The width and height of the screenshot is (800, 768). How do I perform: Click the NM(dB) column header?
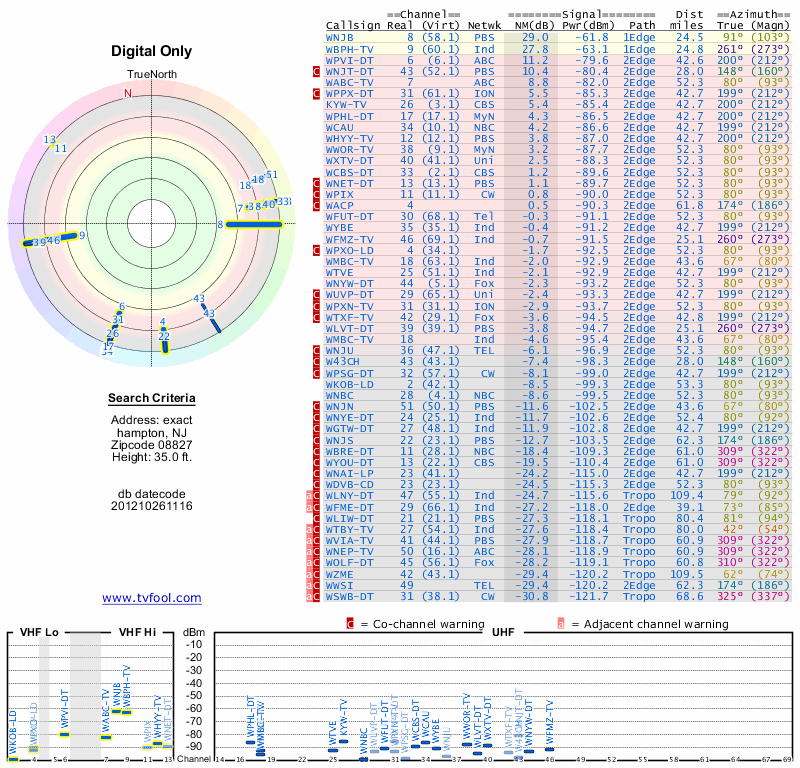coord(529,25)
